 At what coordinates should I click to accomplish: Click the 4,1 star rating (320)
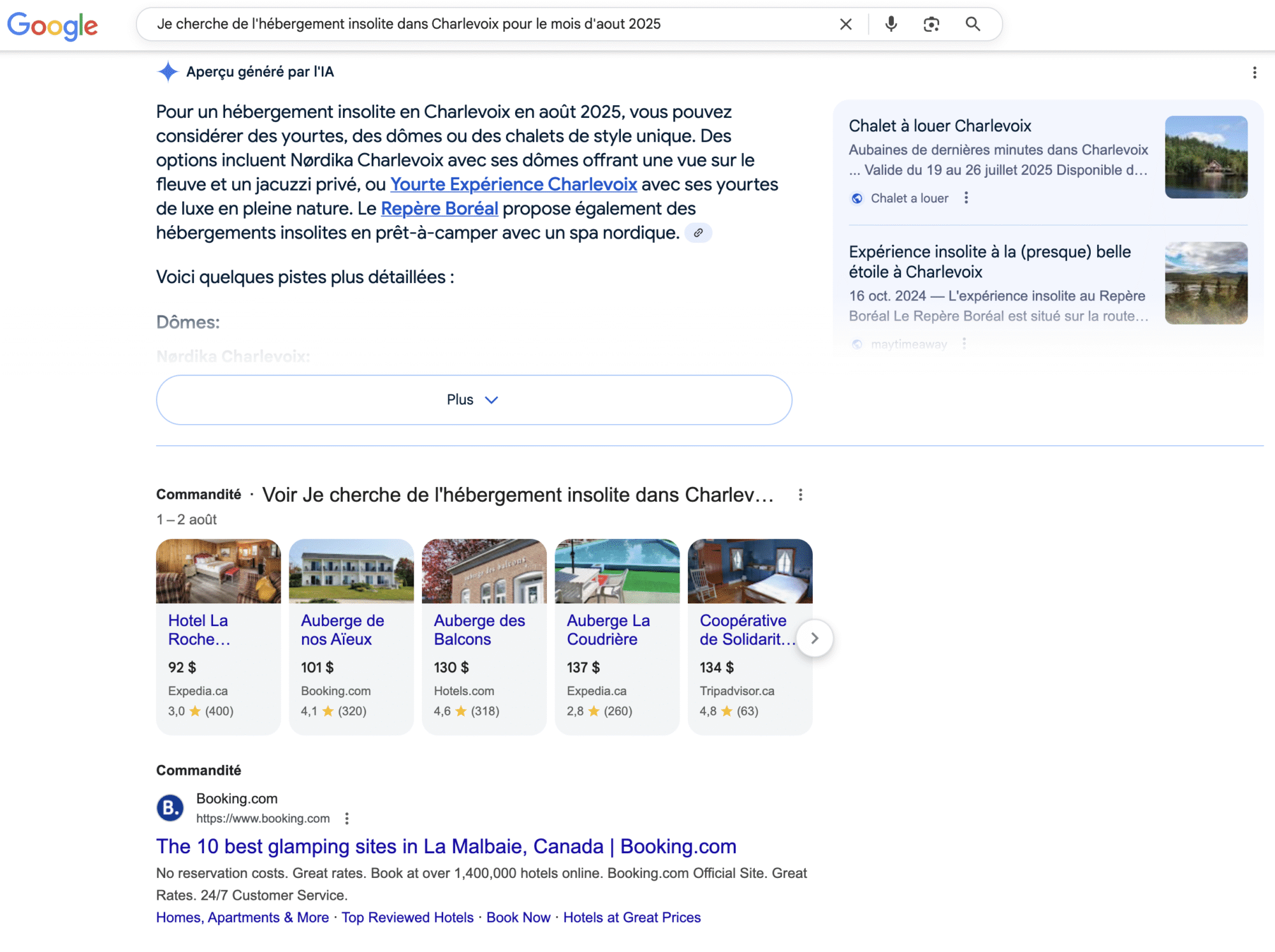[x=333, y=711]
